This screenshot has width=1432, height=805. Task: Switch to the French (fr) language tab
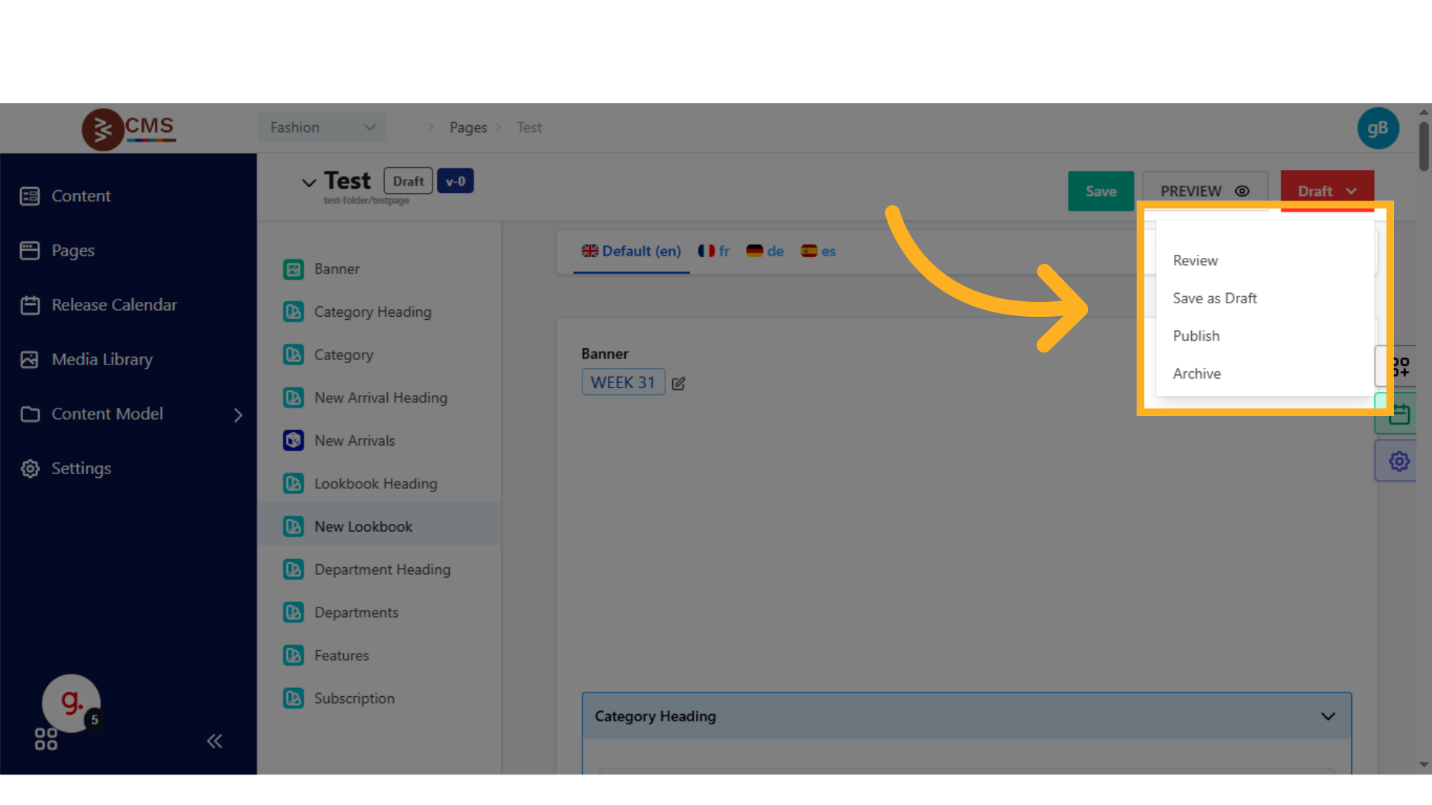[x=714, y=251]
